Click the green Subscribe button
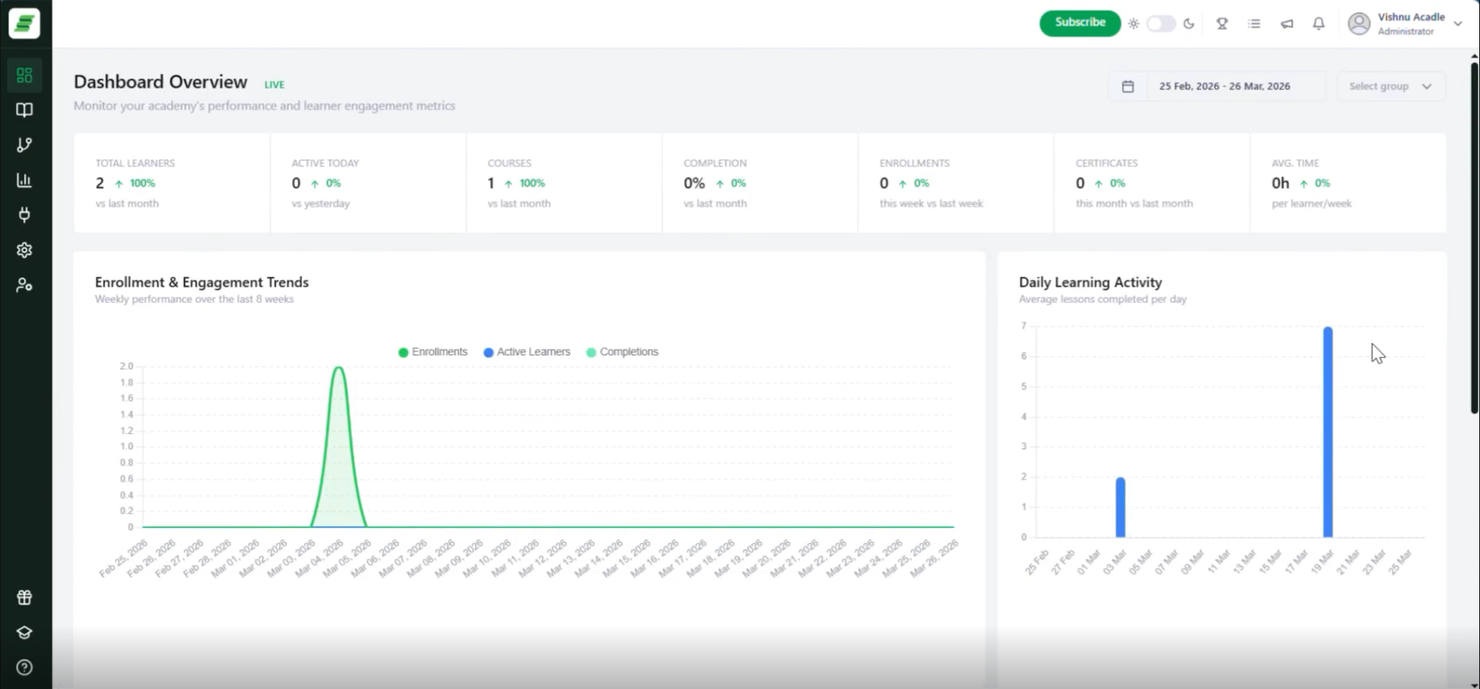This screenshot has width=1480, height=689. point(1079,23)
